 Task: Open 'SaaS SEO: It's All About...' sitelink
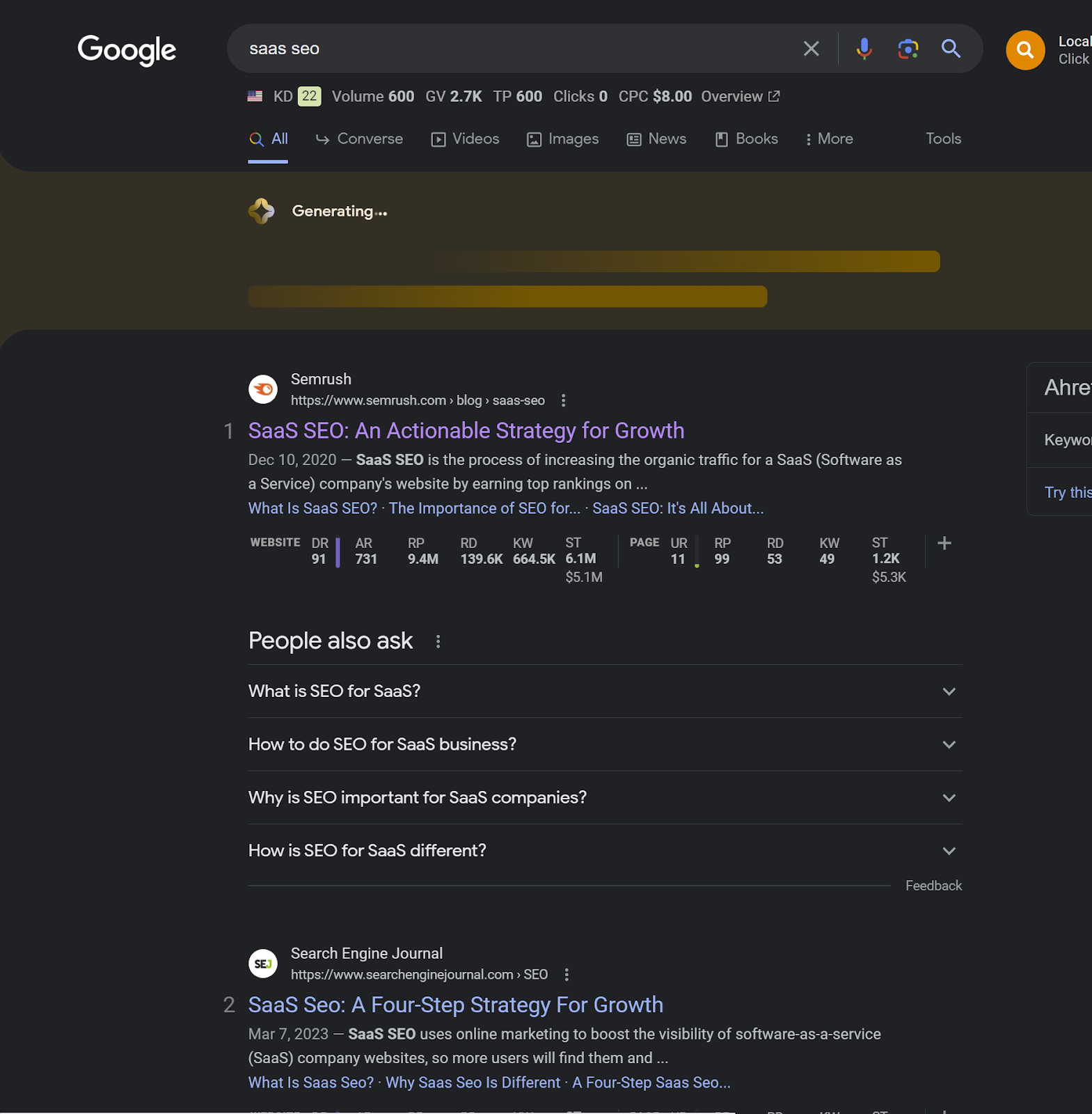pos(678,508)
